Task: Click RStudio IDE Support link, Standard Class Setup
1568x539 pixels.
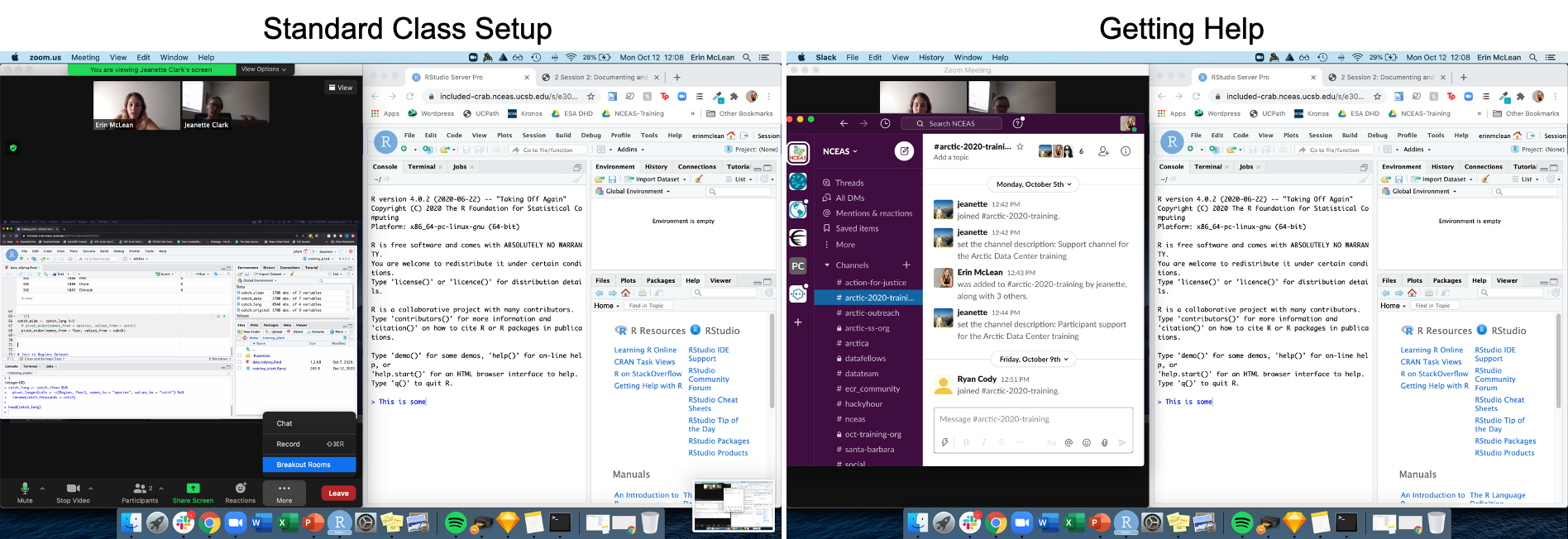Action: click(x=709, y=355)
